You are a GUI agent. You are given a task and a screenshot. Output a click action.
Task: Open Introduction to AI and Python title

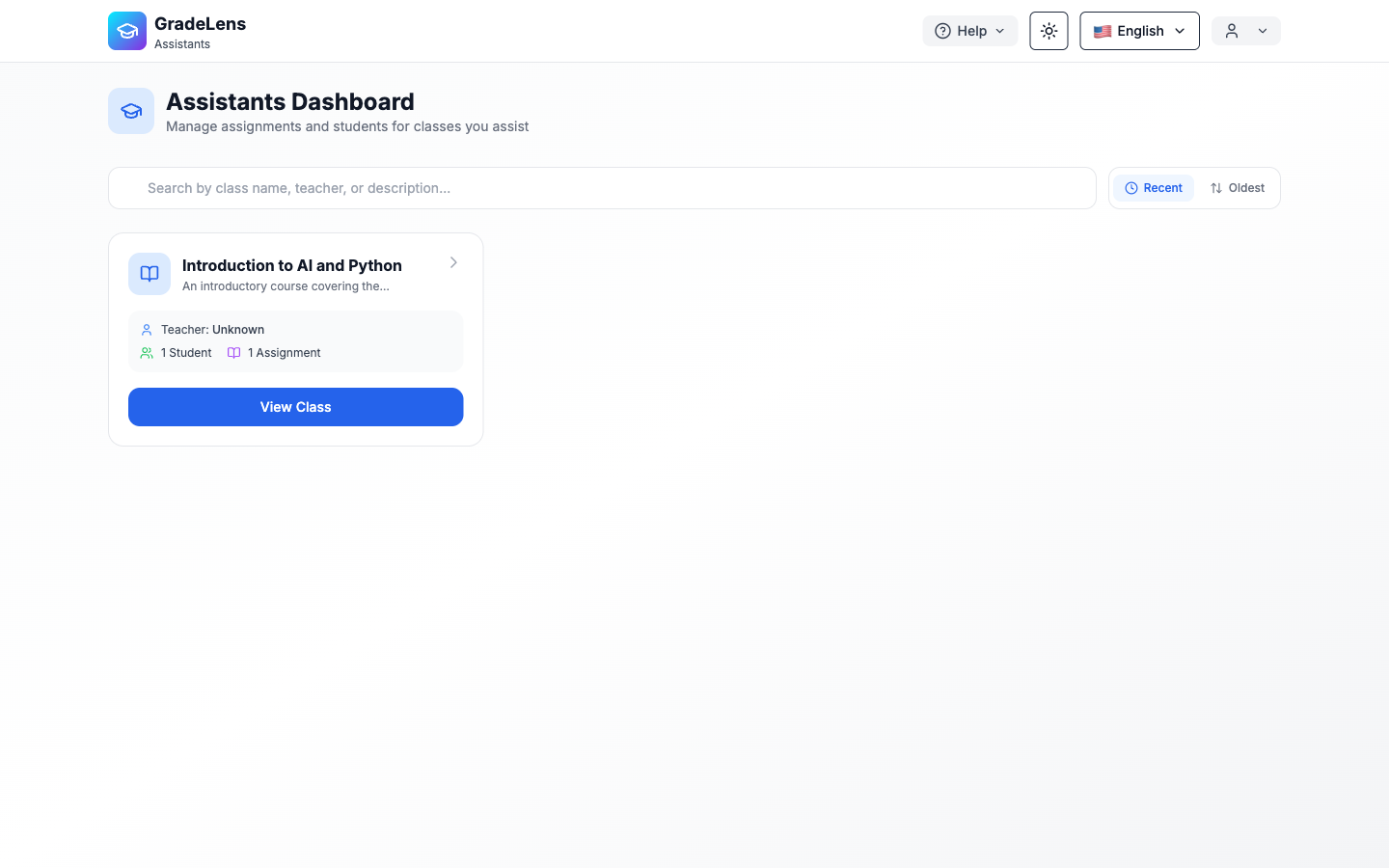pos(291,265)
